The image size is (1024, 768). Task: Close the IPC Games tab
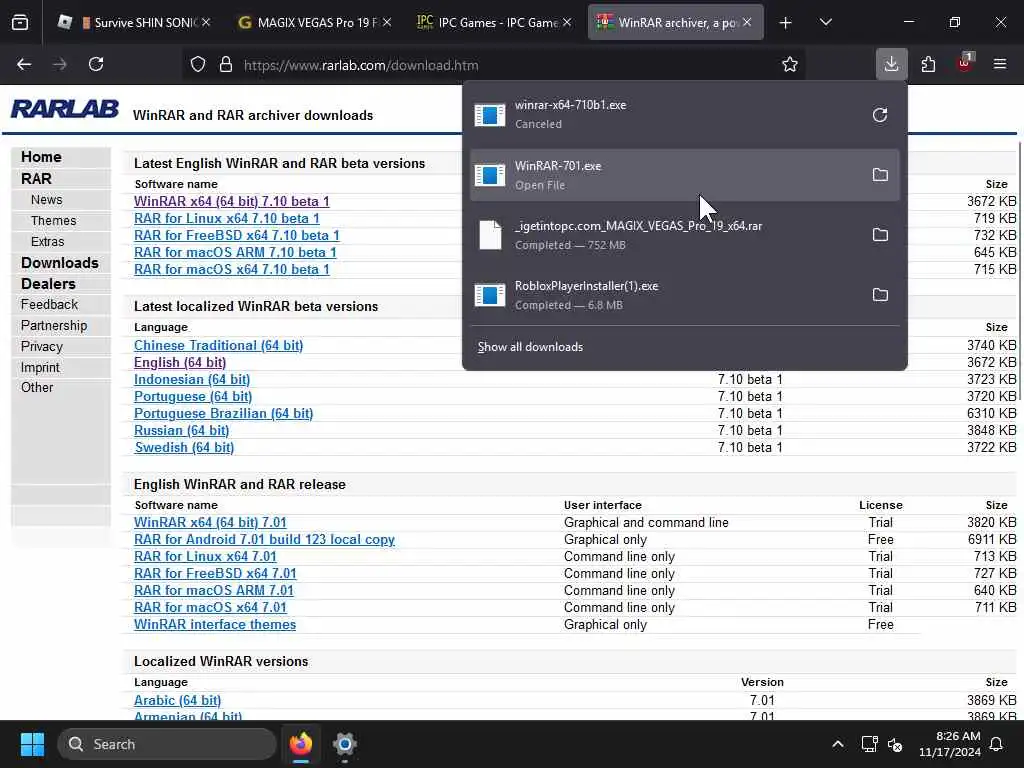click(x=567, y=22)
